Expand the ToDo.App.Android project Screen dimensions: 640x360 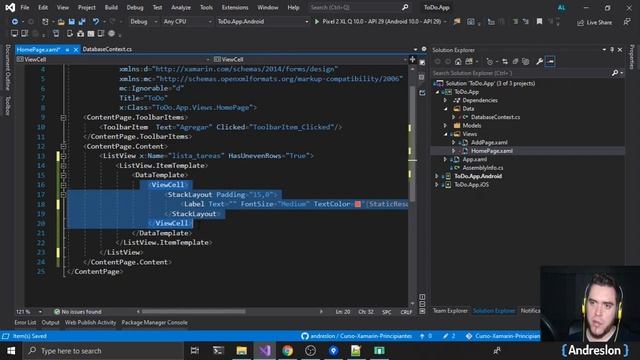coord(437,176)
